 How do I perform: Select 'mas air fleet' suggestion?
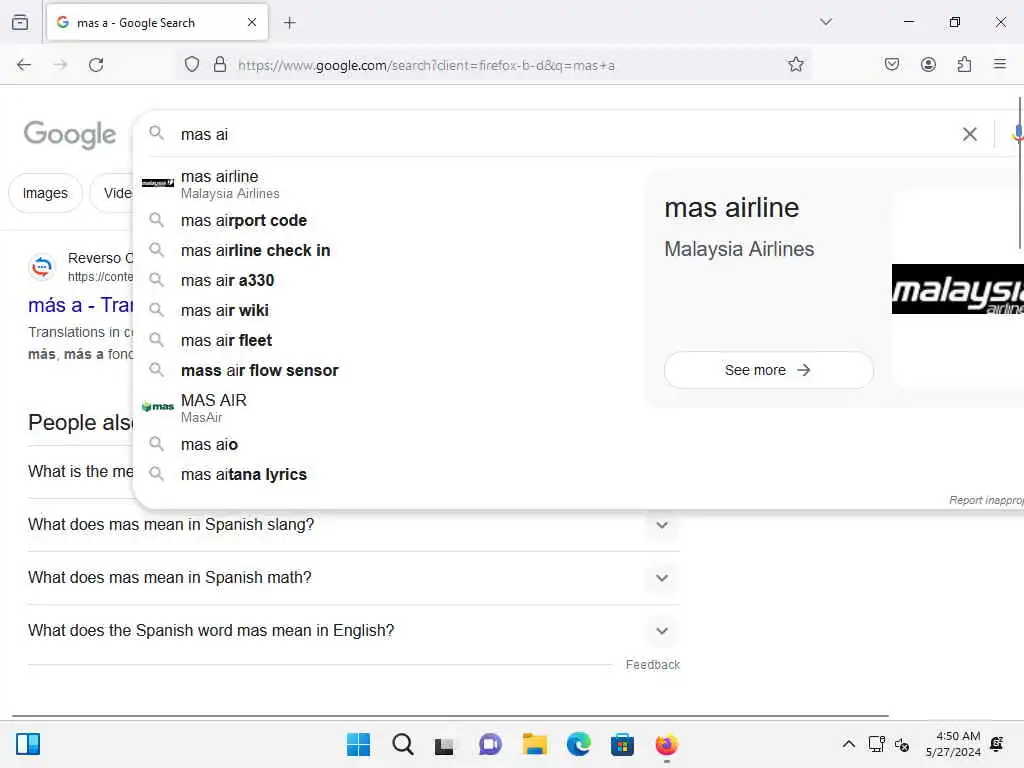point(389,341)
